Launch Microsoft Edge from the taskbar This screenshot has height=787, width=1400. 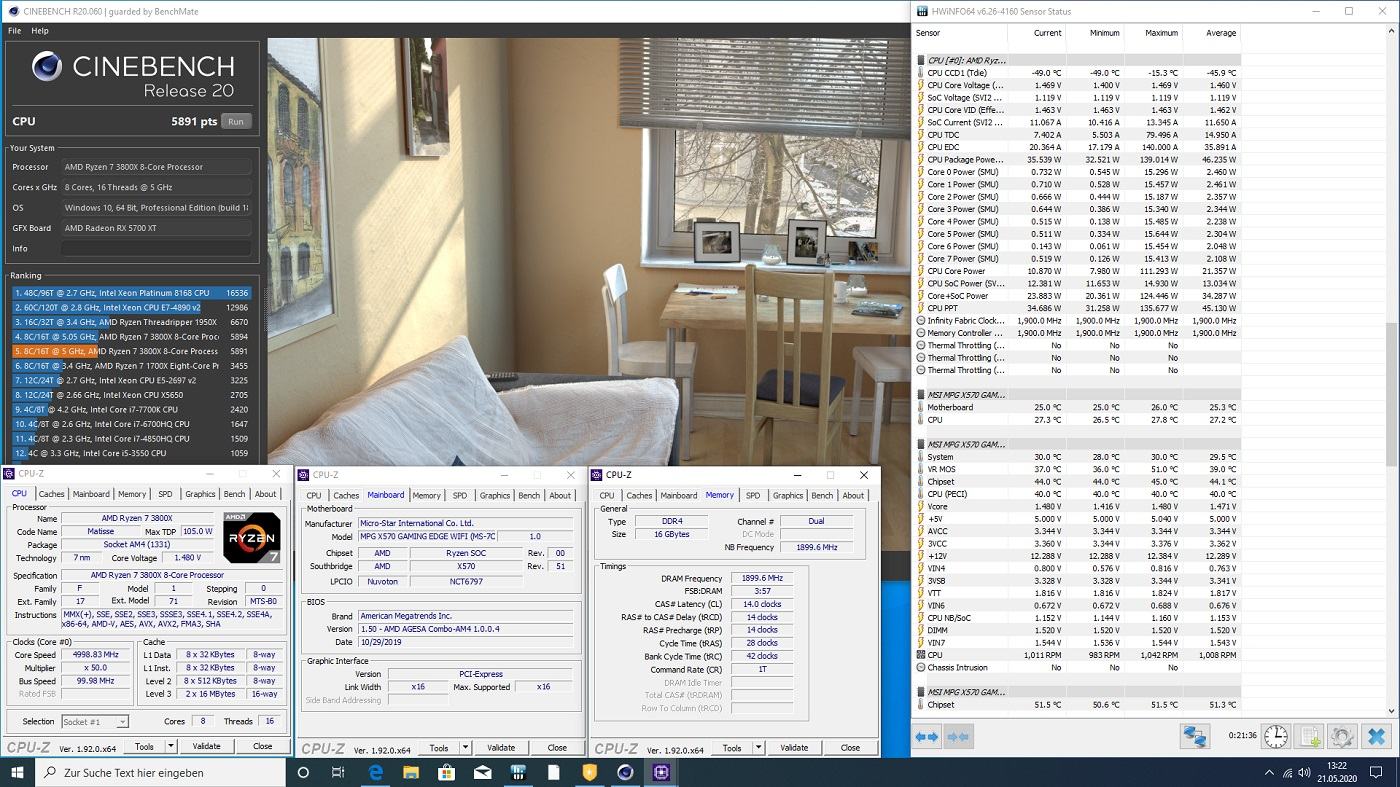(x=376, y=772)
